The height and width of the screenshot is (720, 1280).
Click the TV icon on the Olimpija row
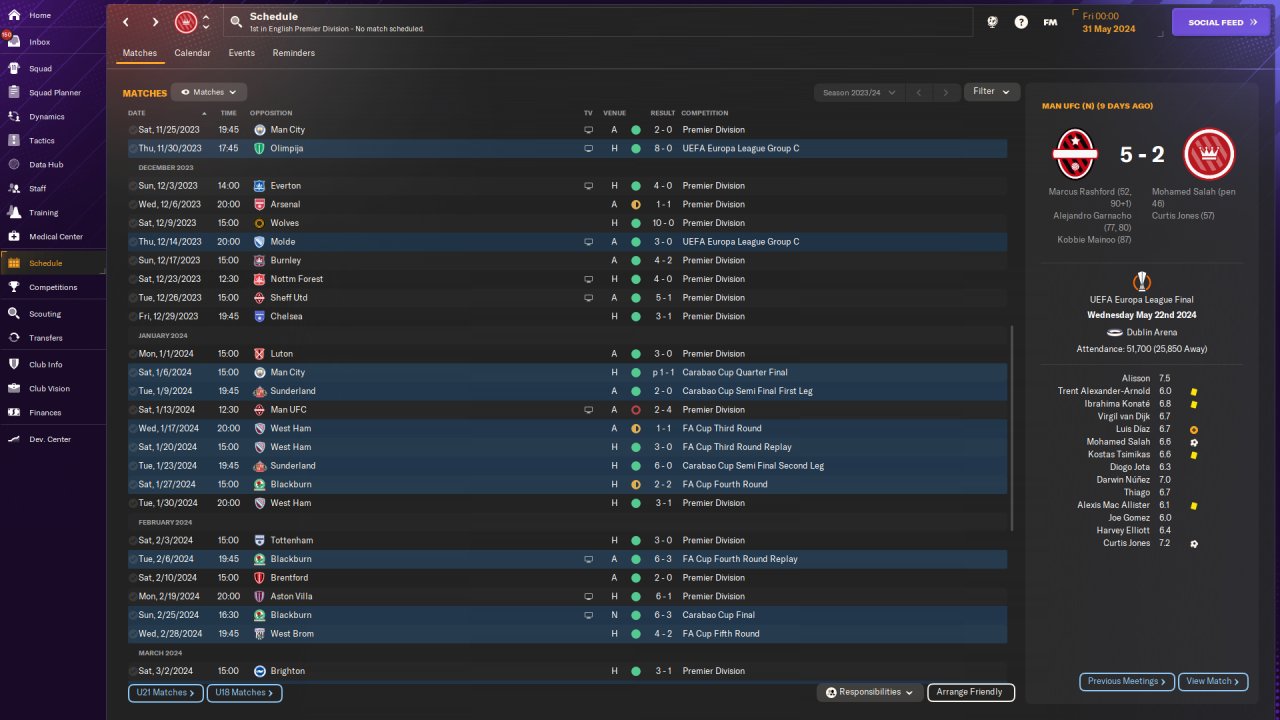coord(588,148)
